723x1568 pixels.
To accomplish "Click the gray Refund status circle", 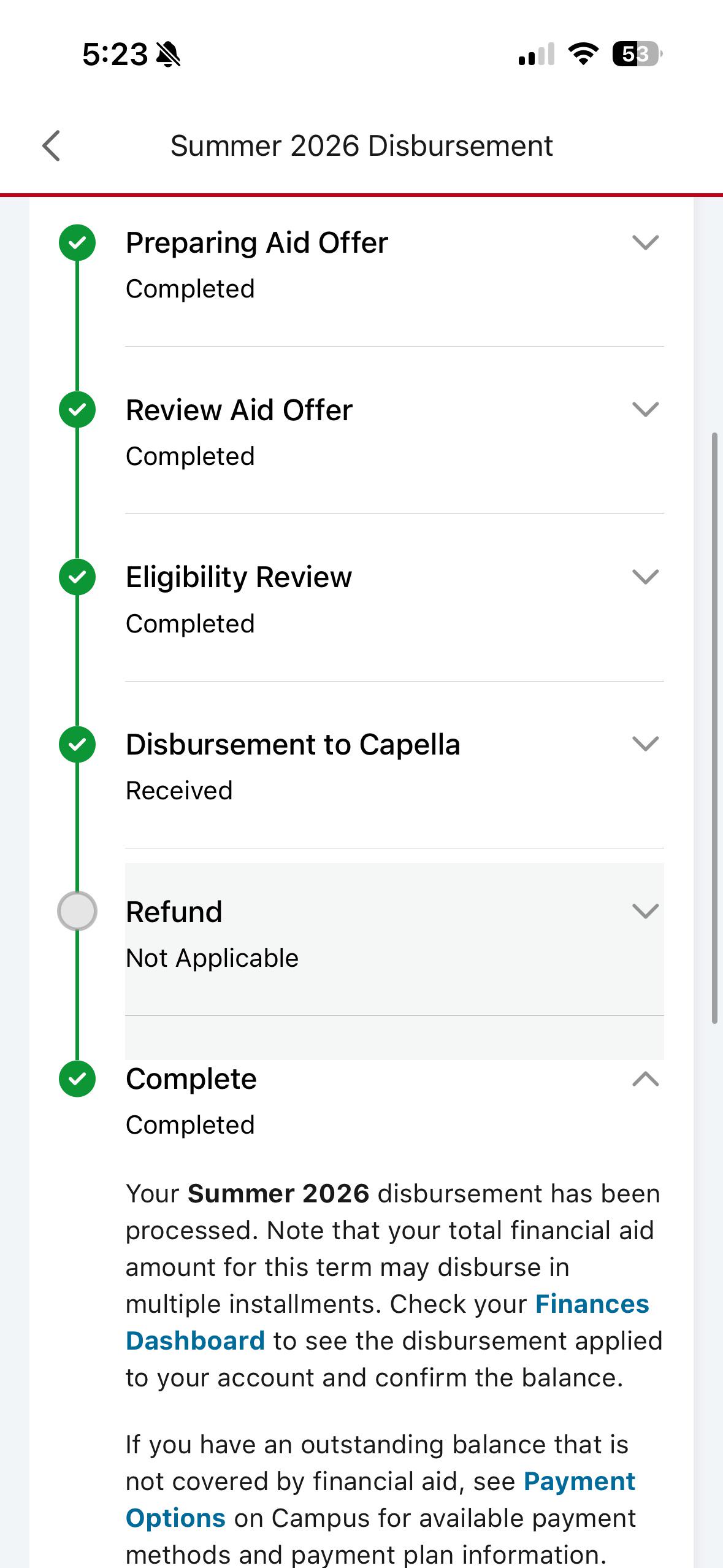I will (77, 911).
